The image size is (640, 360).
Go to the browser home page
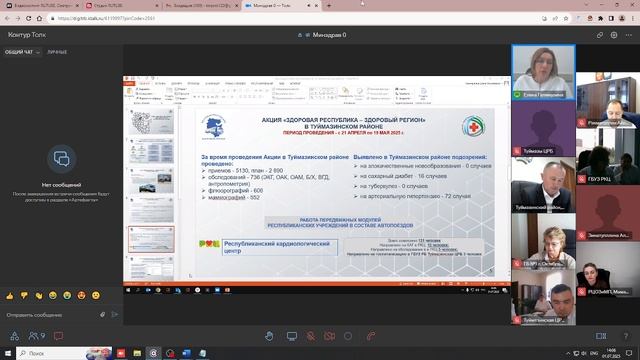click(39, 18)
